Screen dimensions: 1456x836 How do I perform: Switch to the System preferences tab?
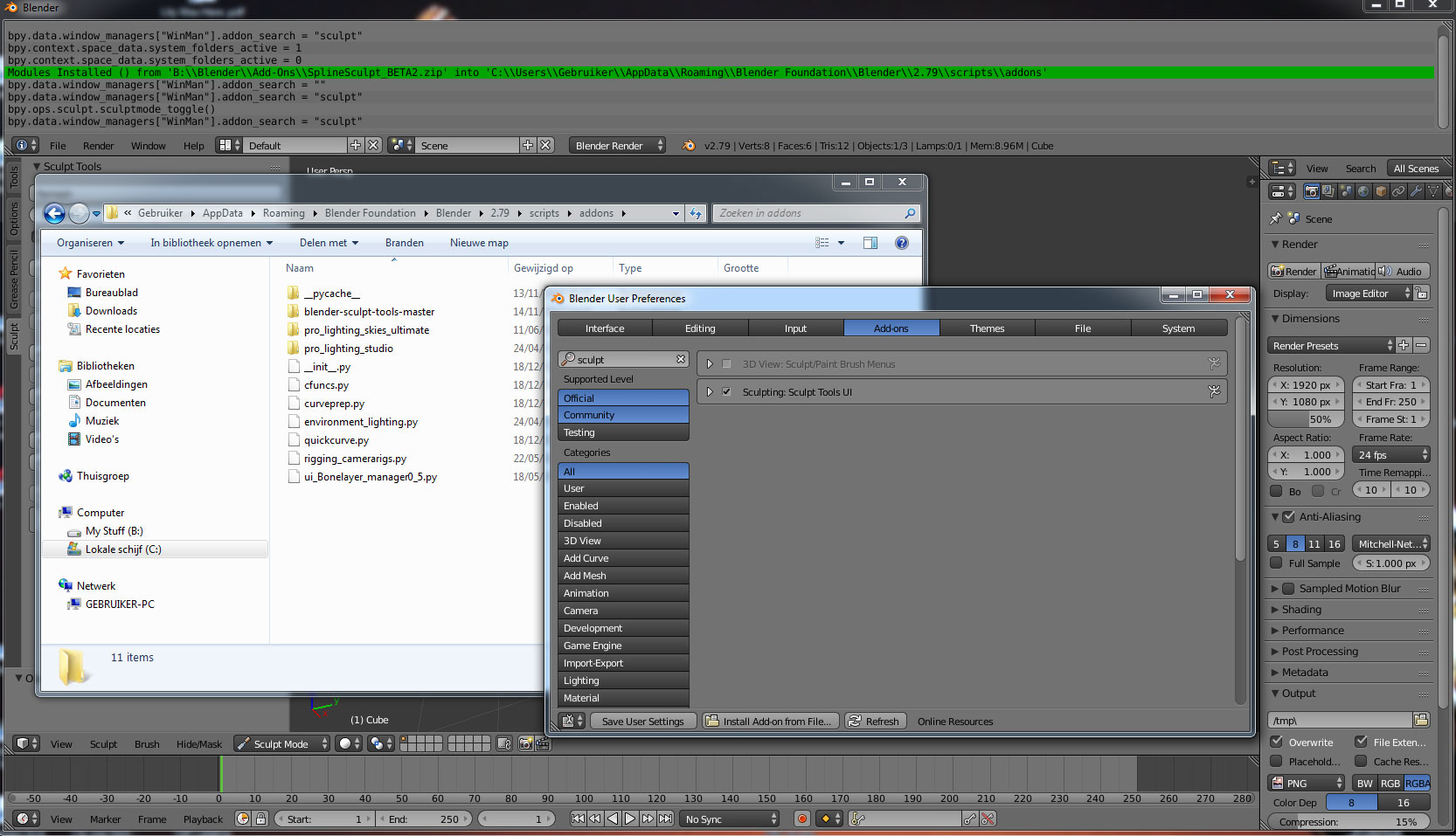point(1178,328)
